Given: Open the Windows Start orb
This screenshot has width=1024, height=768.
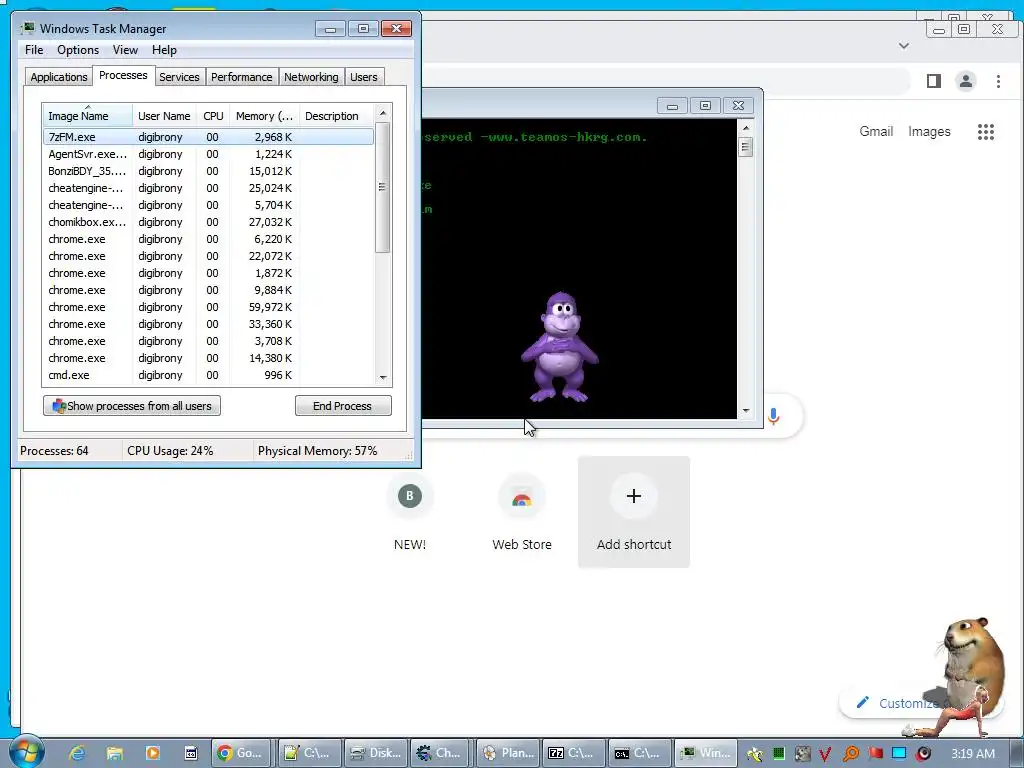Looking at the screenshot, I should point(27,752).
